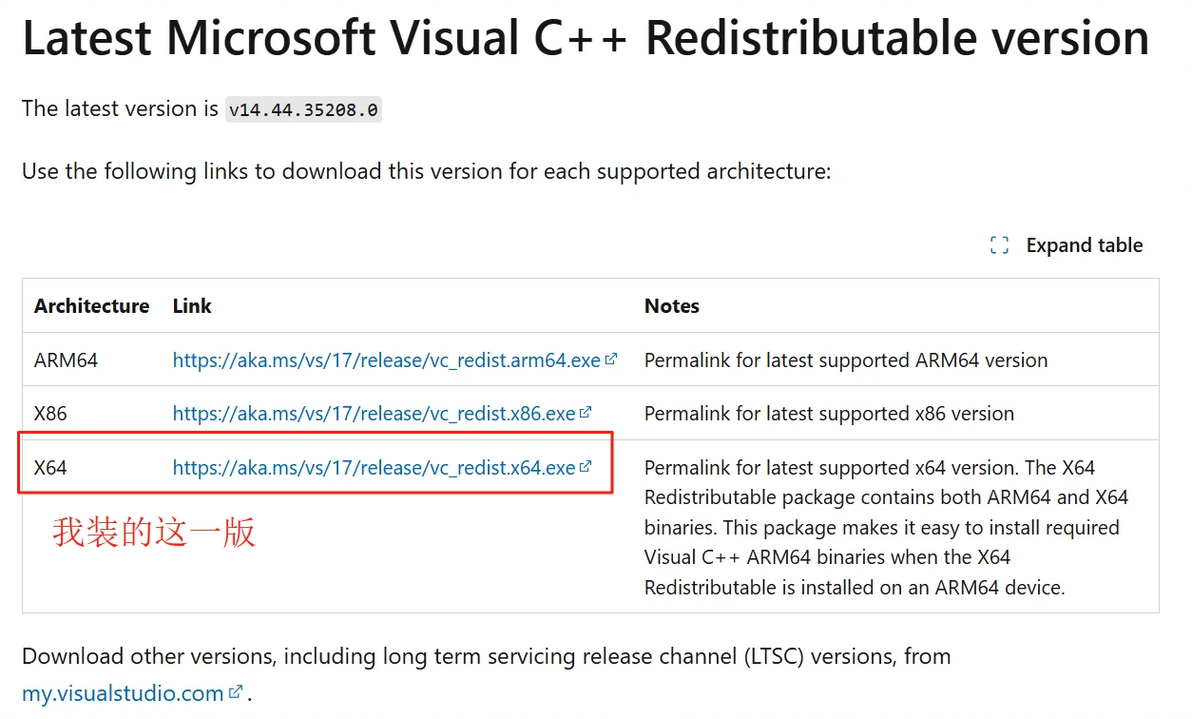This screenshot has height=719, width=1192.
Task: Click external-link icon after x86 exe link
Action: pyautogui.click(x=586, y=413)
